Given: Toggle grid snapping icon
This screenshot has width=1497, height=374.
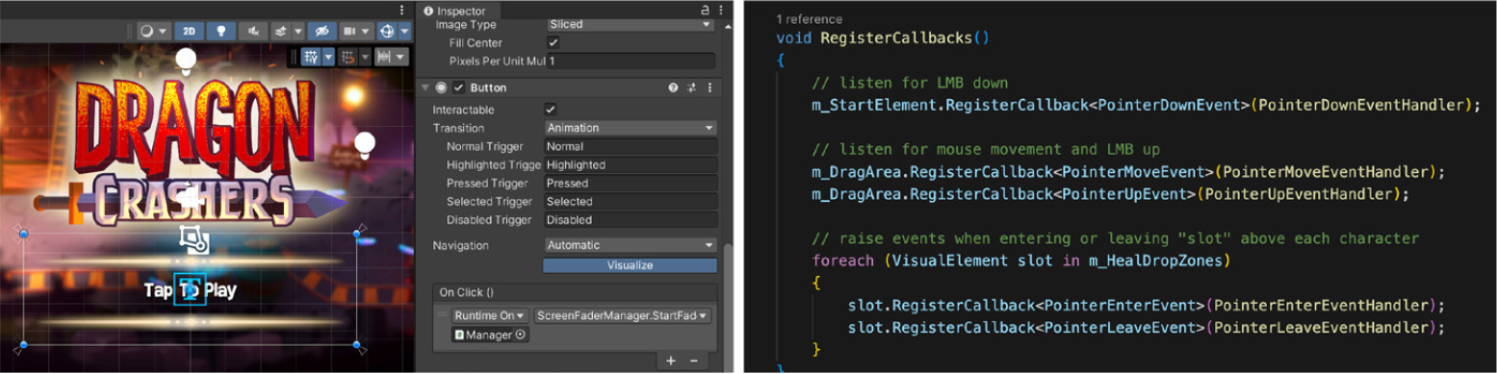Looking at the screenshot, I should point(347,57).
